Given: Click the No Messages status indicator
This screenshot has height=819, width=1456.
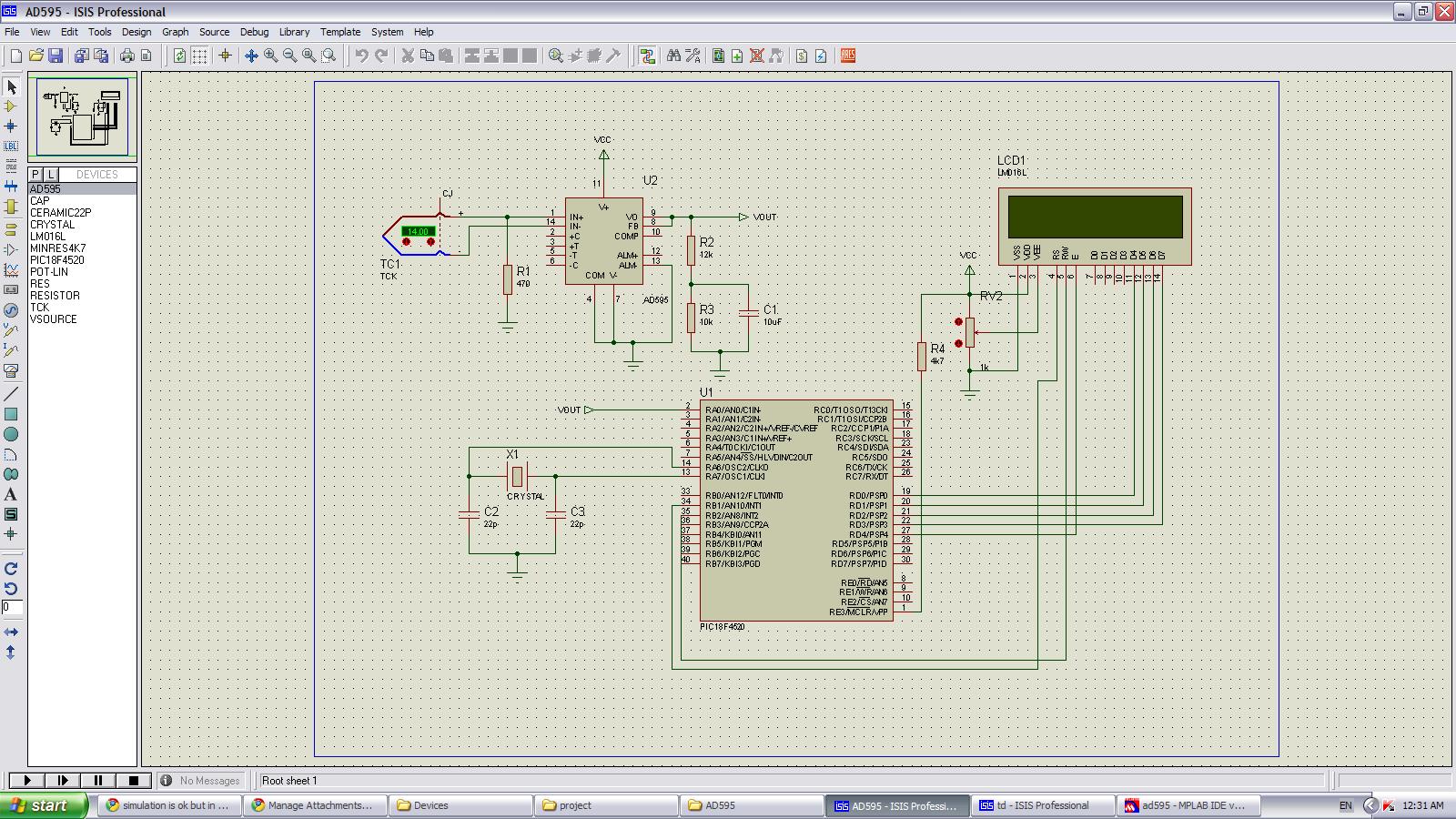Looking at the screenshot, I should 201,781.
